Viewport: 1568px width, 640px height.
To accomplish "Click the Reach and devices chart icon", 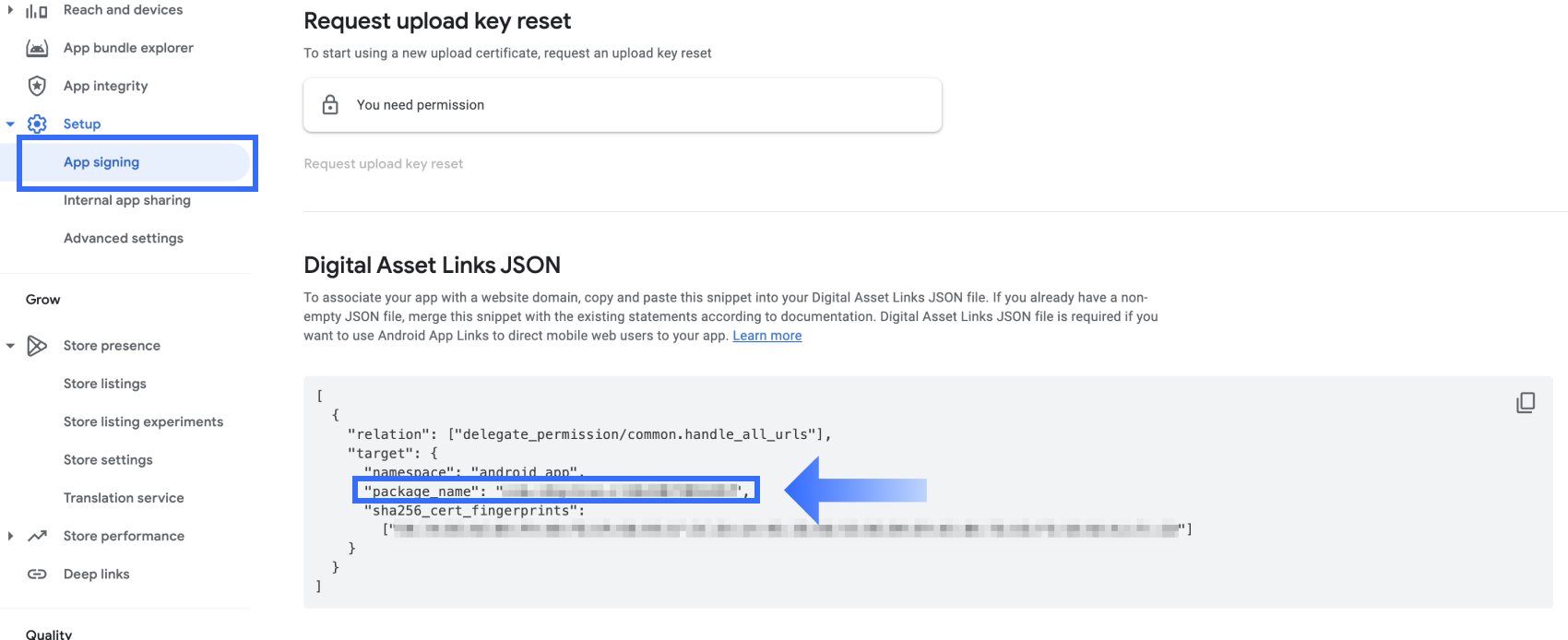I will coord(37,11).
